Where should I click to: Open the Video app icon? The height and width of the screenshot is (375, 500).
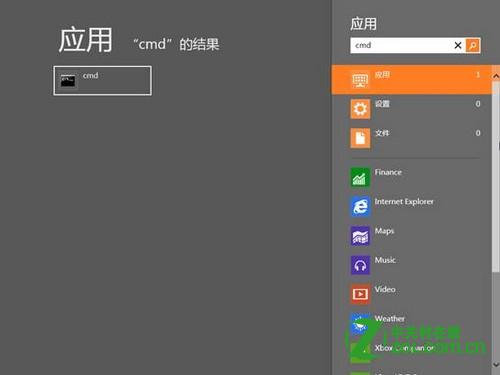pyautogui.click(x=360, y=294)
